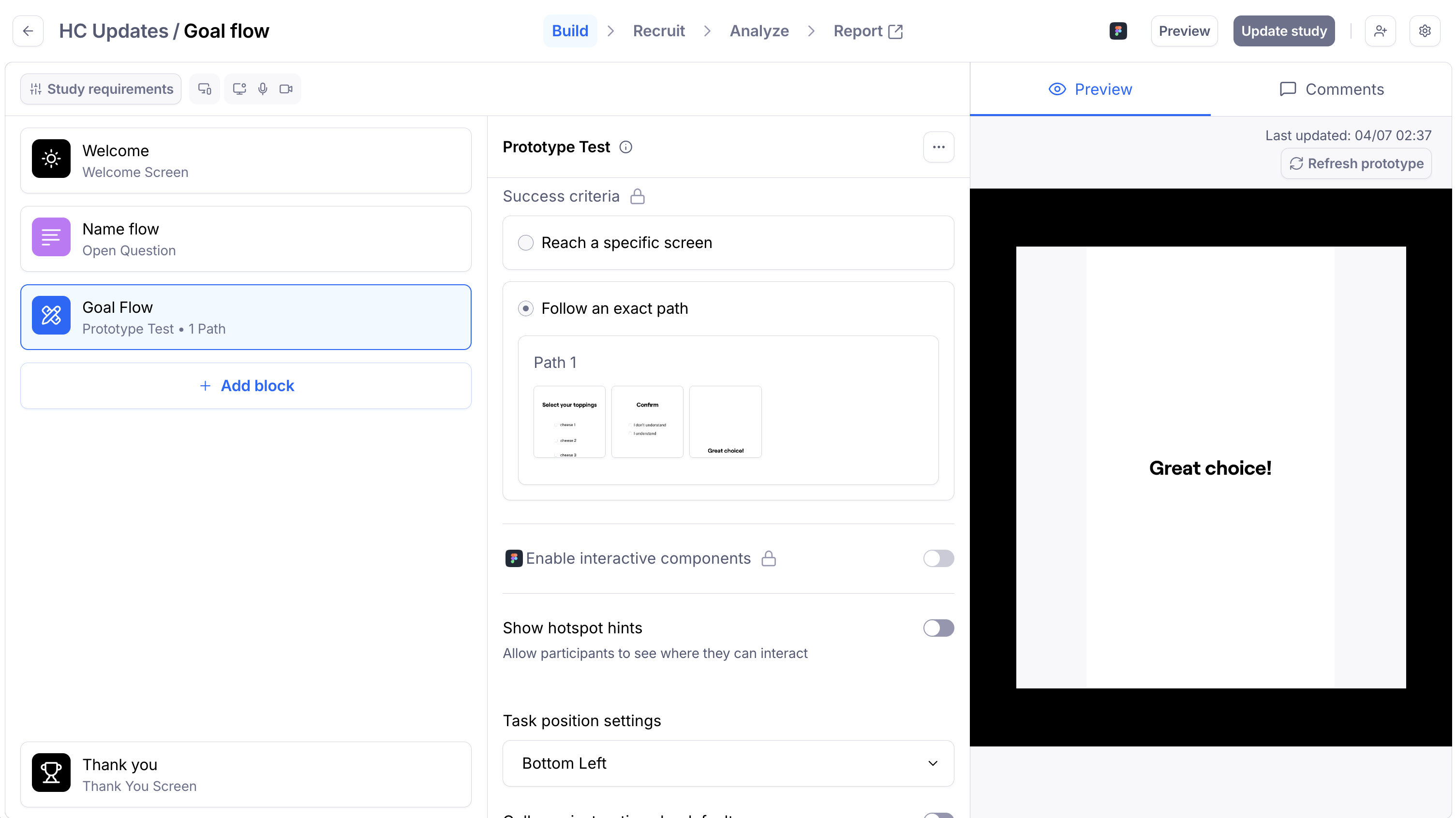This screenshot has width=1456, height=818.
Task: Open the invite collaborators icon
Action: [1380, 31]
